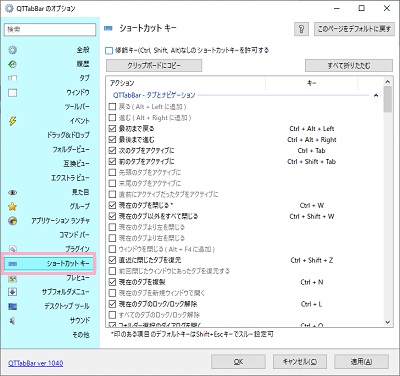The image size is (400, 376).
Task: Uncheck 現在のタブ以外をすべて閉じる checkbox
Action: (x=112, y=216)
